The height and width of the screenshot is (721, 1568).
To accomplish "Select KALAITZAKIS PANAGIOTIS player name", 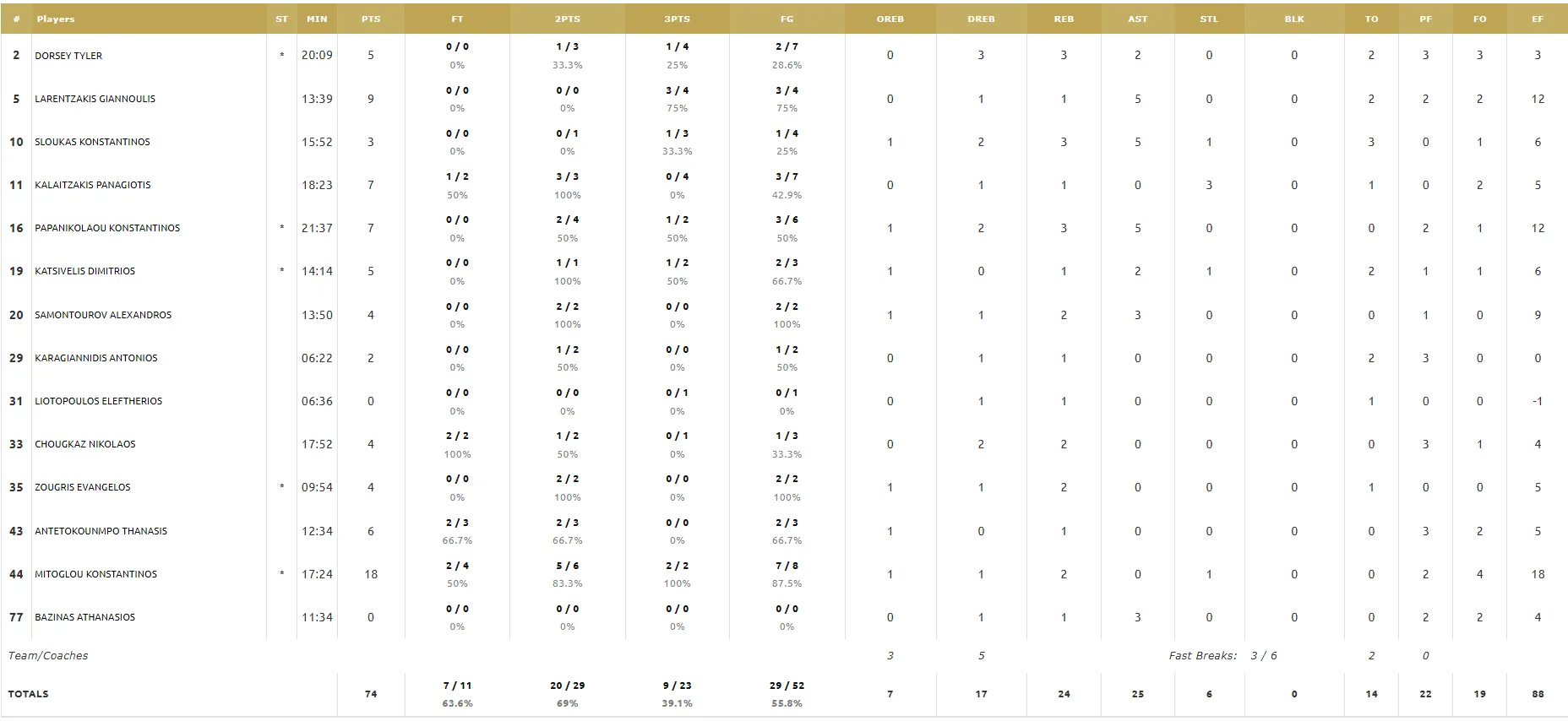I will click(x=93, y=185).
